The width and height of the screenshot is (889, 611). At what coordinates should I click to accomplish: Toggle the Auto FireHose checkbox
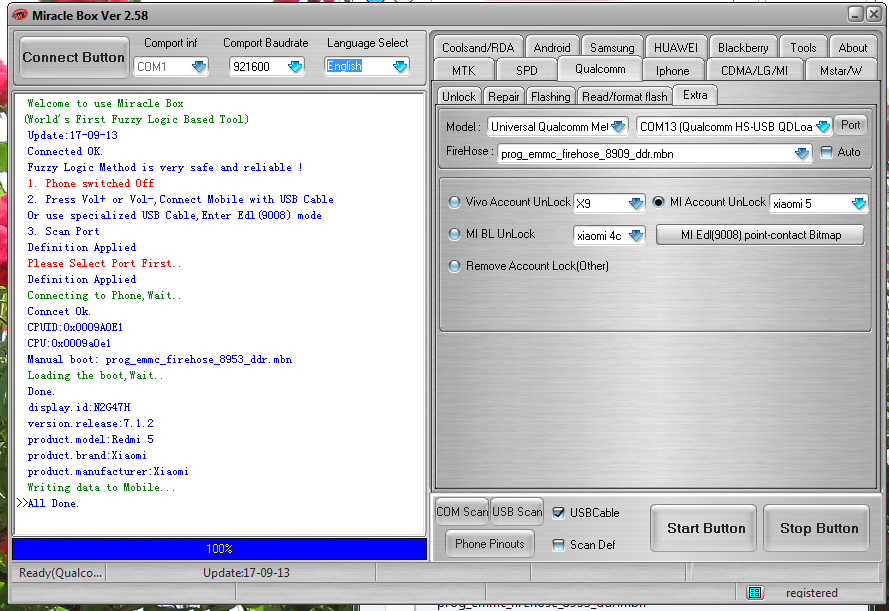coord(827,152)
